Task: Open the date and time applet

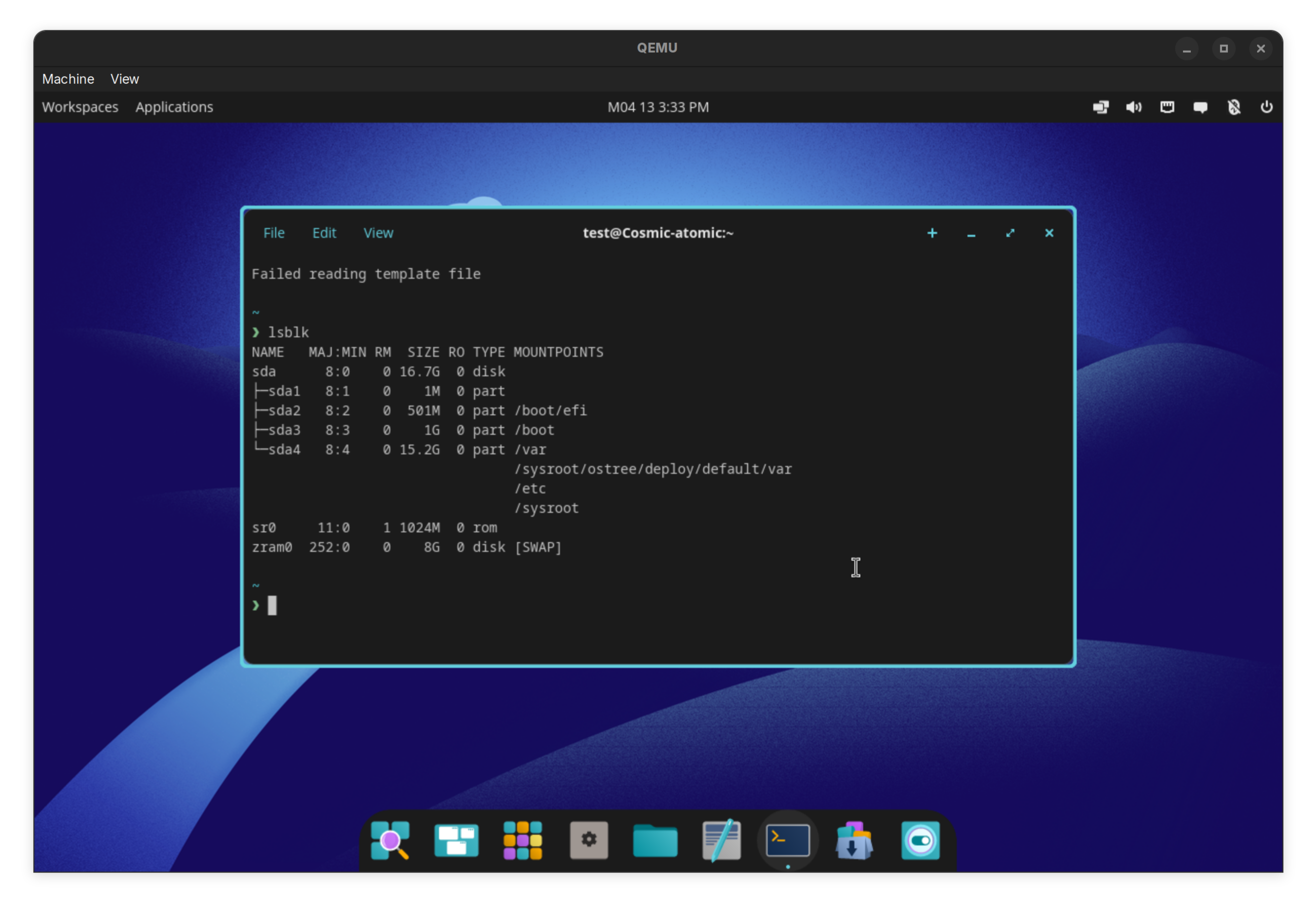Action: coord(658,107)
